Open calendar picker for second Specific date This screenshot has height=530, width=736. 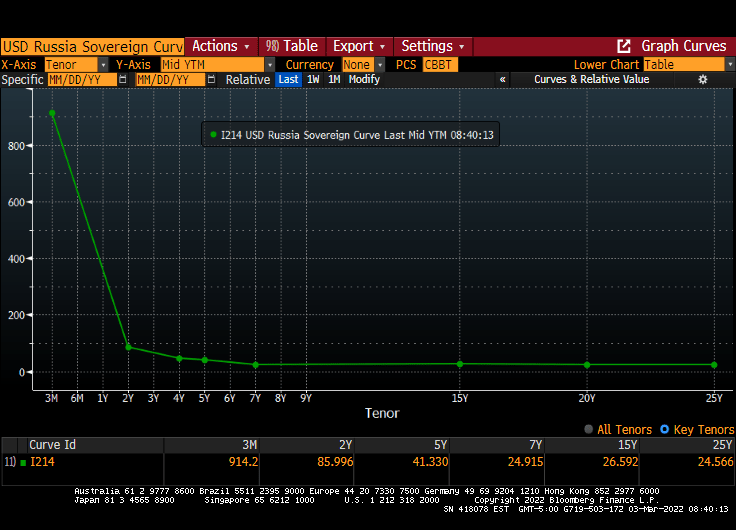click(x=211, y=80)
